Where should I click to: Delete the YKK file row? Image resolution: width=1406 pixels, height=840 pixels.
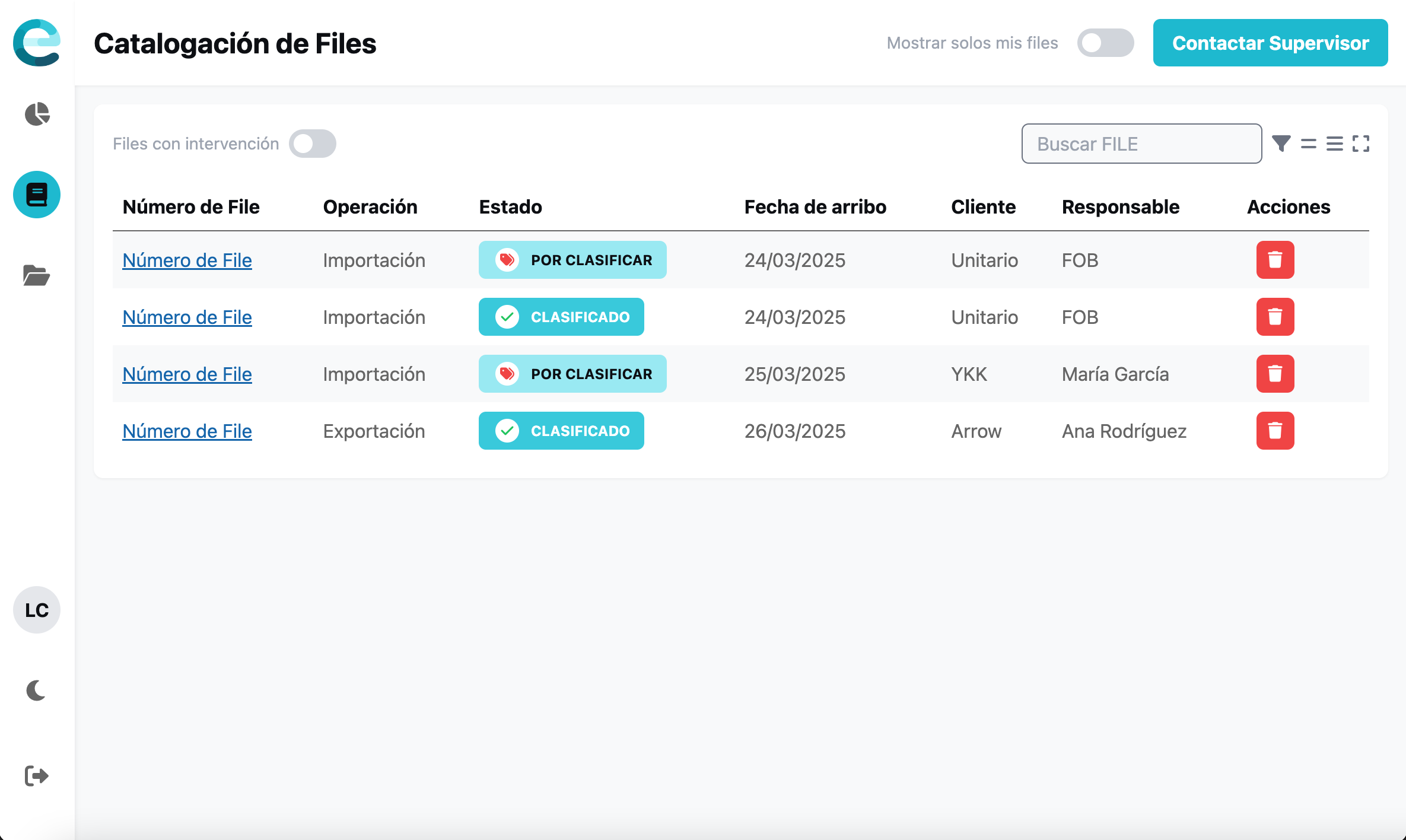[1275, 374]
